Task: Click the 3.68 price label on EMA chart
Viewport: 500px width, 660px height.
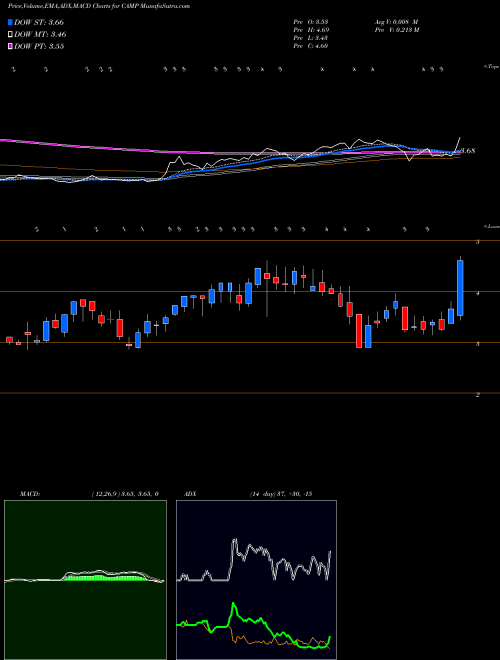Action: coord(468,151)
